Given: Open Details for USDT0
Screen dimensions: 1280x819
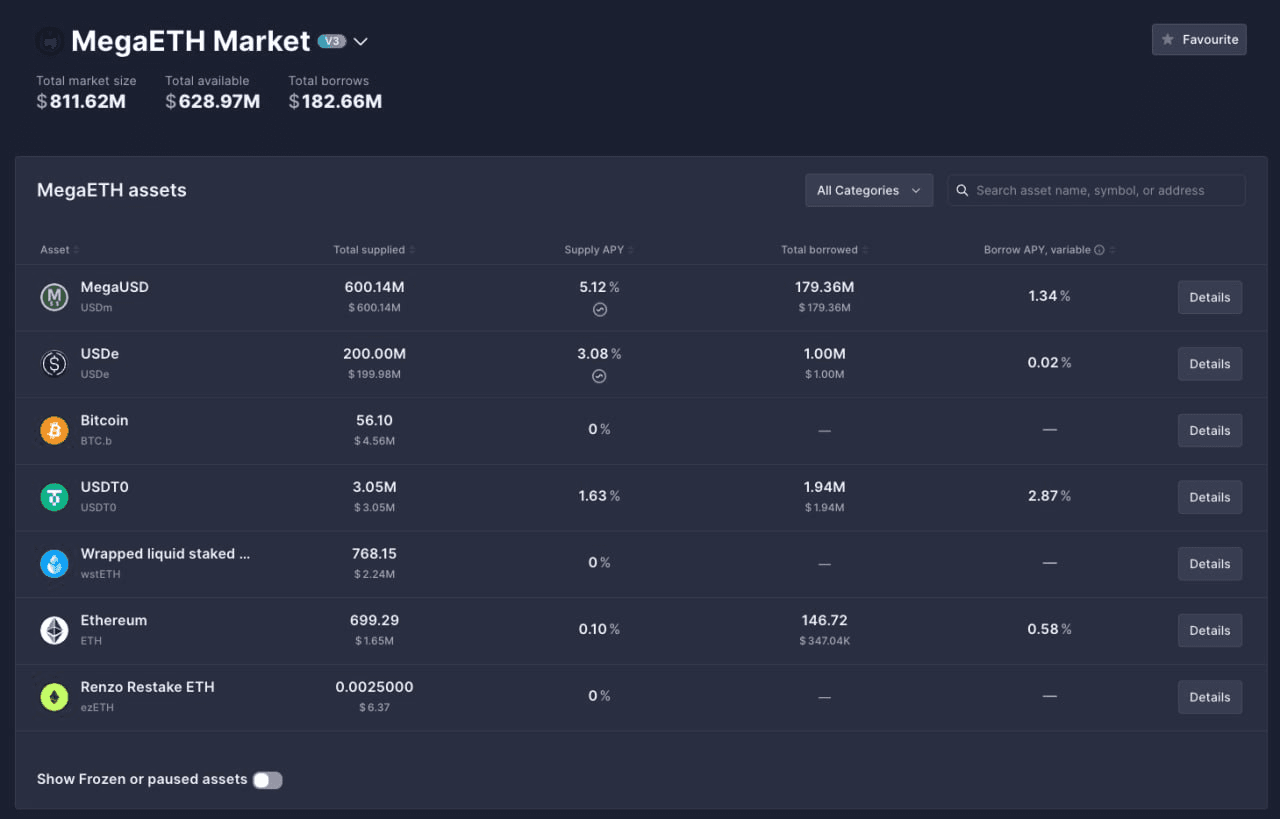Looking at the screenshot, I should (x=1210, y=497).
